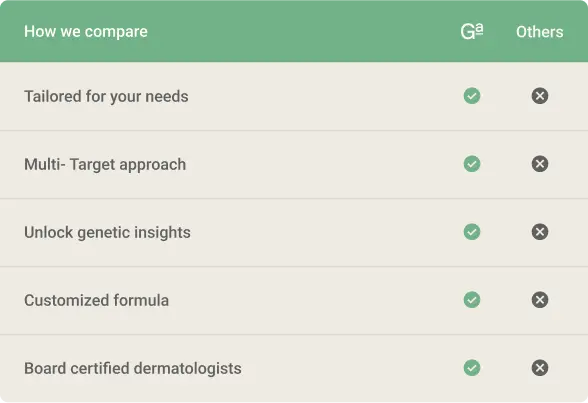Click green checkmark for Multi- Target approach
588x403 pixels.
pos(472,164)
